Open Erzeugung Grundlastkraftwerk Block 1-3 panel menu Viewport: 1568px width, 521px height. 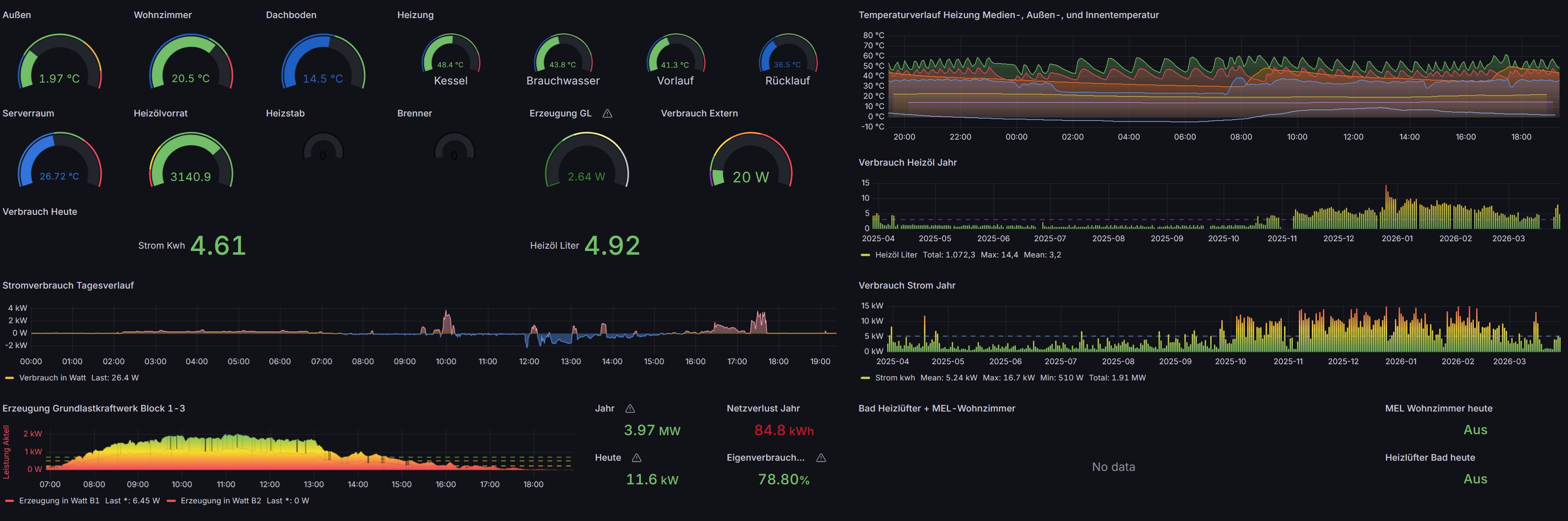tap(93, 408)
